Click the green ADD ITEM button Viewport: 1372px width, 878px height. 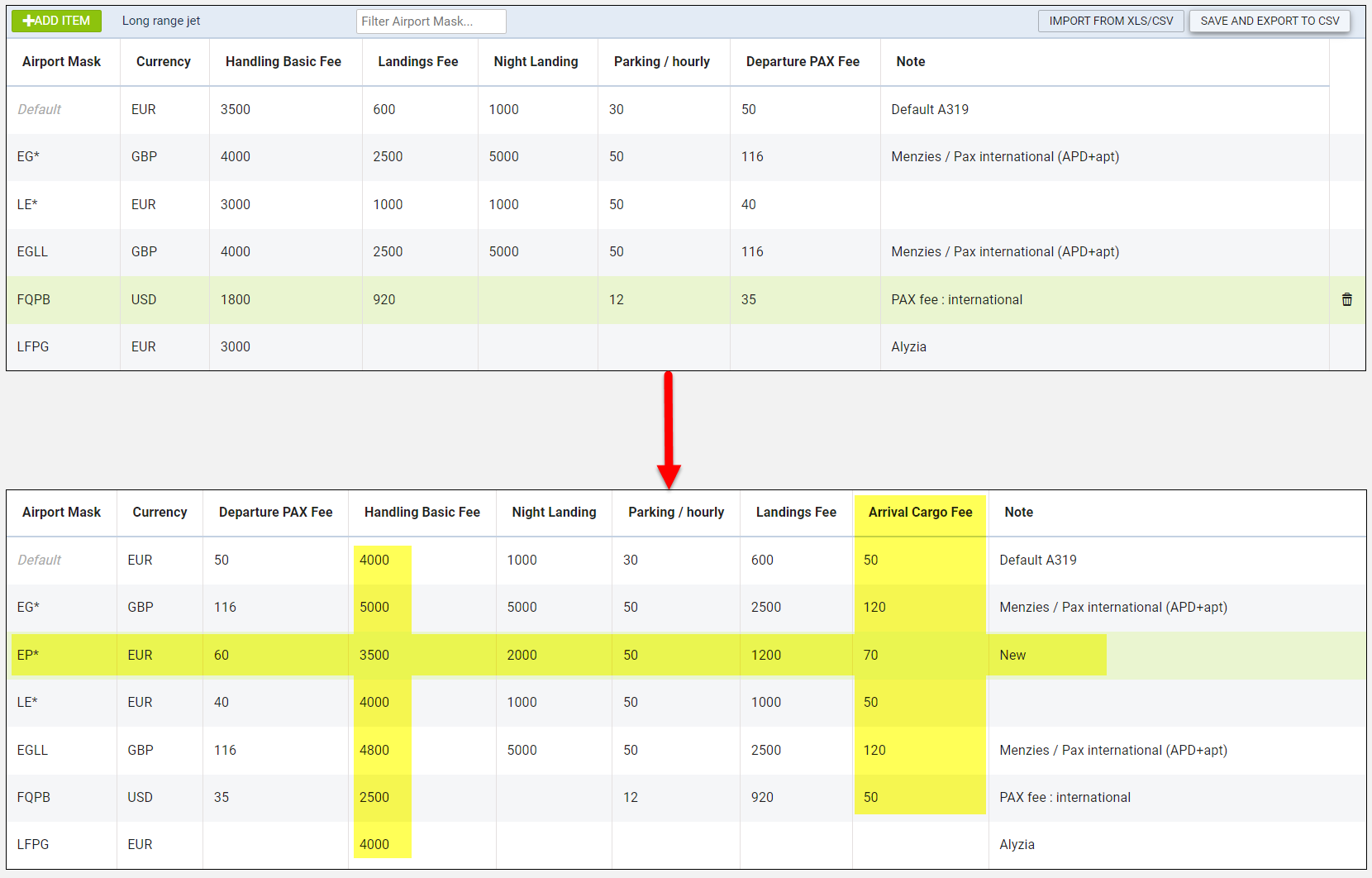pyautogui.click(x=56, y=21)
